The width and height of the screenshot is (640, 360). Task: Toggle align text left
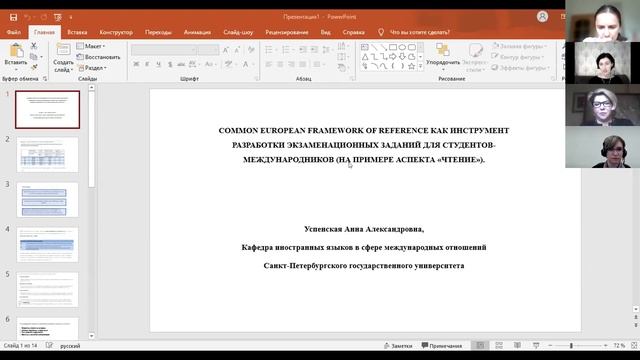tap(269, 64)
